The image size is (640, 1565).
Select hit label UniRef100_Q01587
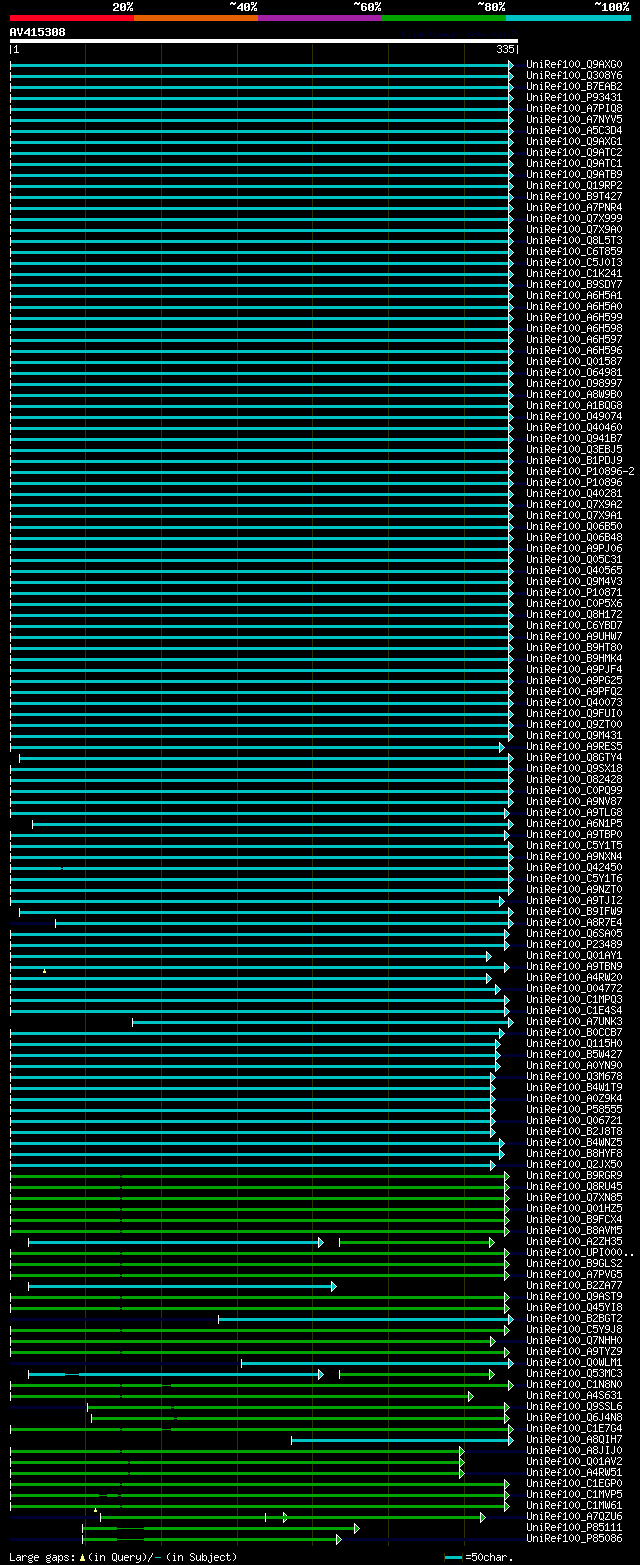[574, 362]
